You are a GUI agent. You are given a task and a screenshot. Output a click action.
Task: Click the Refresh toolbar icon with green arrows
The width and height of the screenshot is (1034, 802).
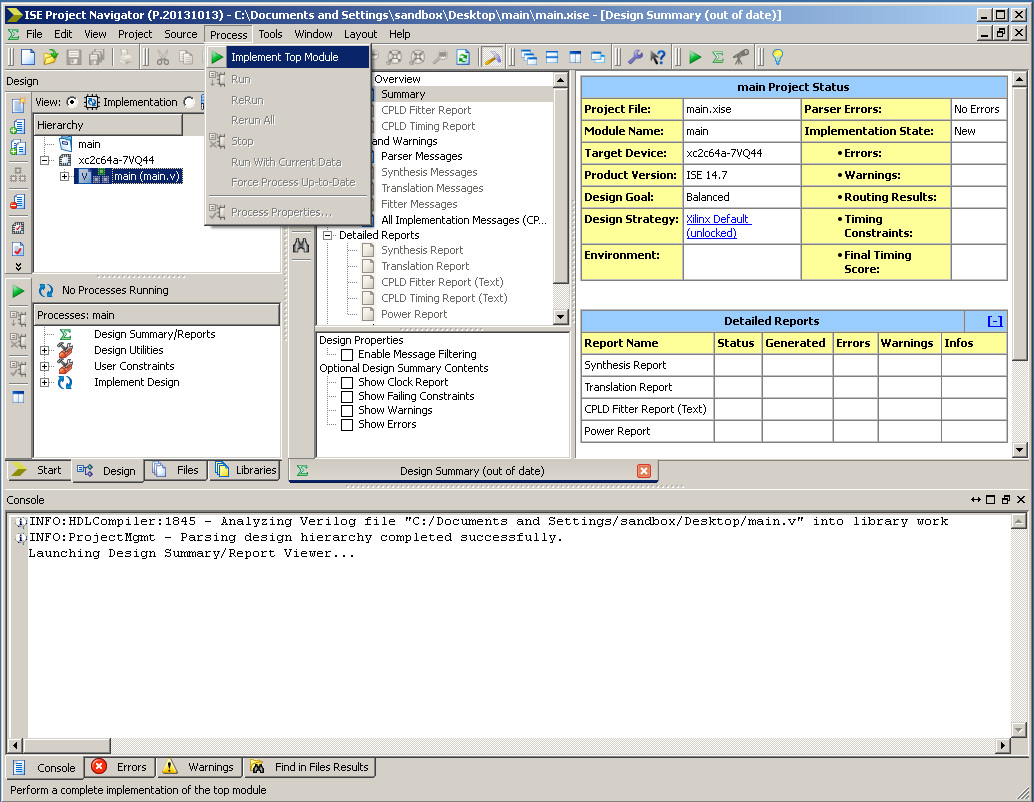point(463,57)
